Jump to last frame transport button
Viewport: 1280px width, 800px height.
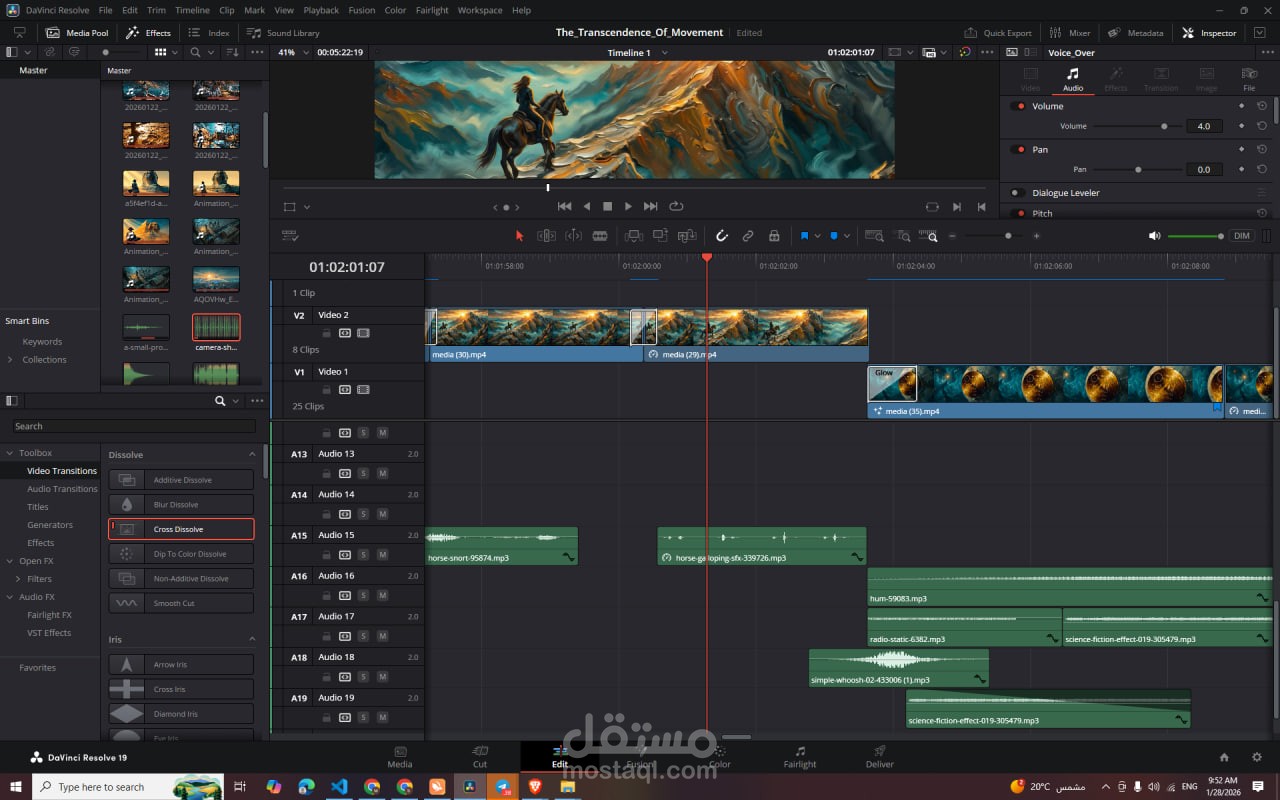tap(651, 206)
